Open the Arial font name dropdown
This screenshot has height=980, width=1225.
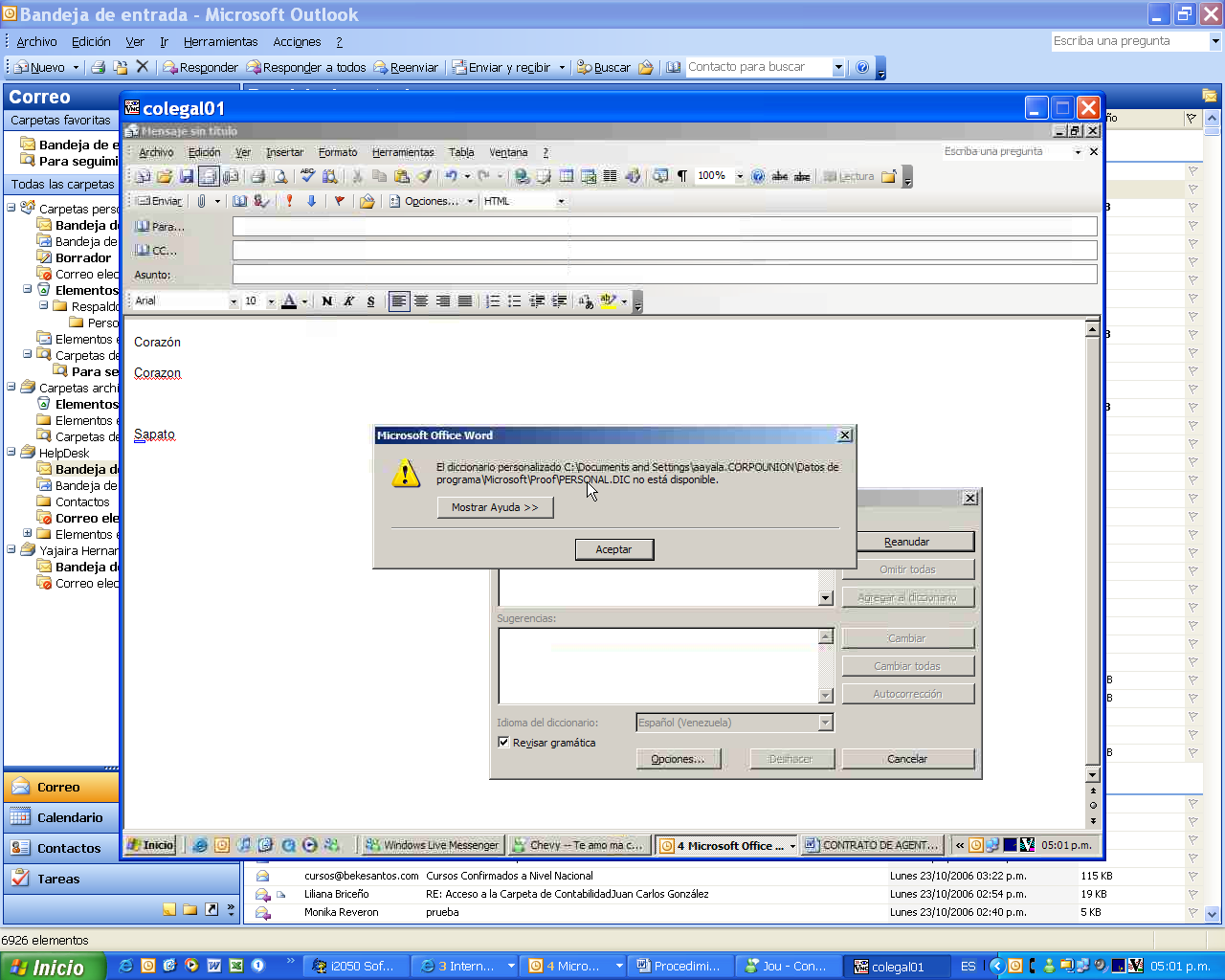(x=233, y=301)
